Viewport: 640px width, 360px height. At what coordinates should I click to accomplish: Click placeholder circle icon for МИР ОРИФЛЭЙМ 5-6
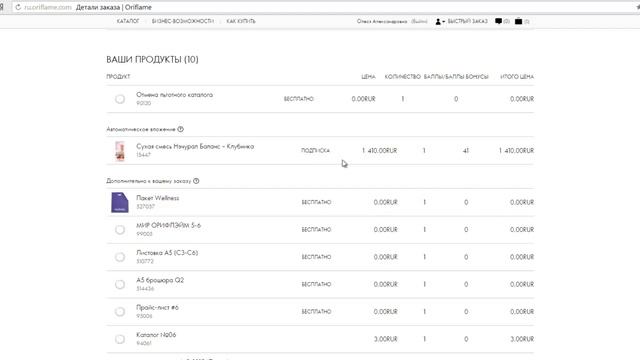(x=120, y=230)
